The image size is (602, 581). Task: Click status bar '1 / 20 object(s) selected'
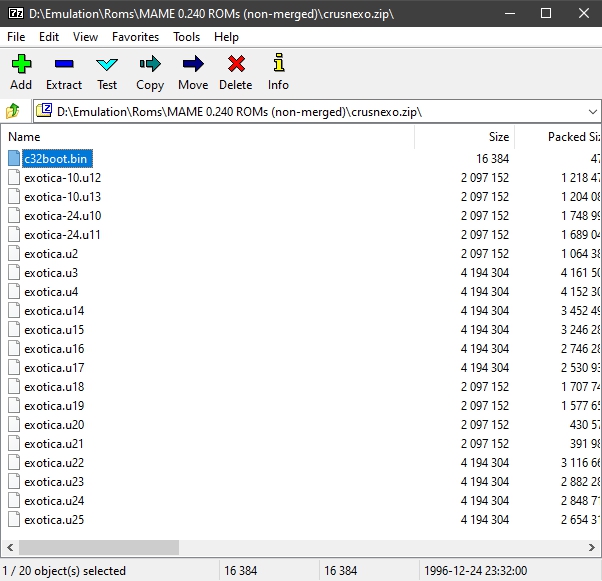pos(64,571)
